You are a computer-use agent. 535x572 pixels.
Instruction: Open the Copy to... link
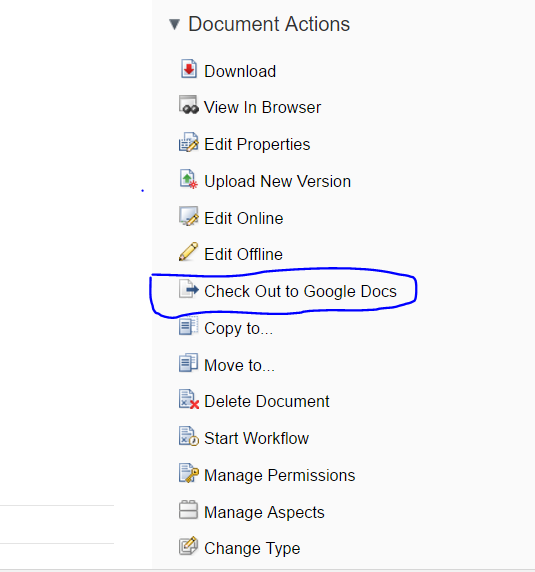[x=239, y=329]
